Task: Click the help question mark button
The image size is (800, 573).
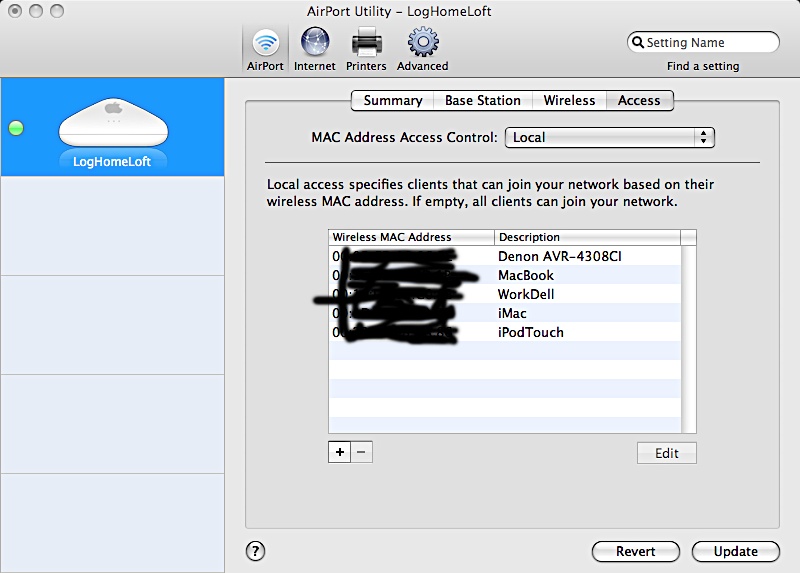Action: [255, 551]
